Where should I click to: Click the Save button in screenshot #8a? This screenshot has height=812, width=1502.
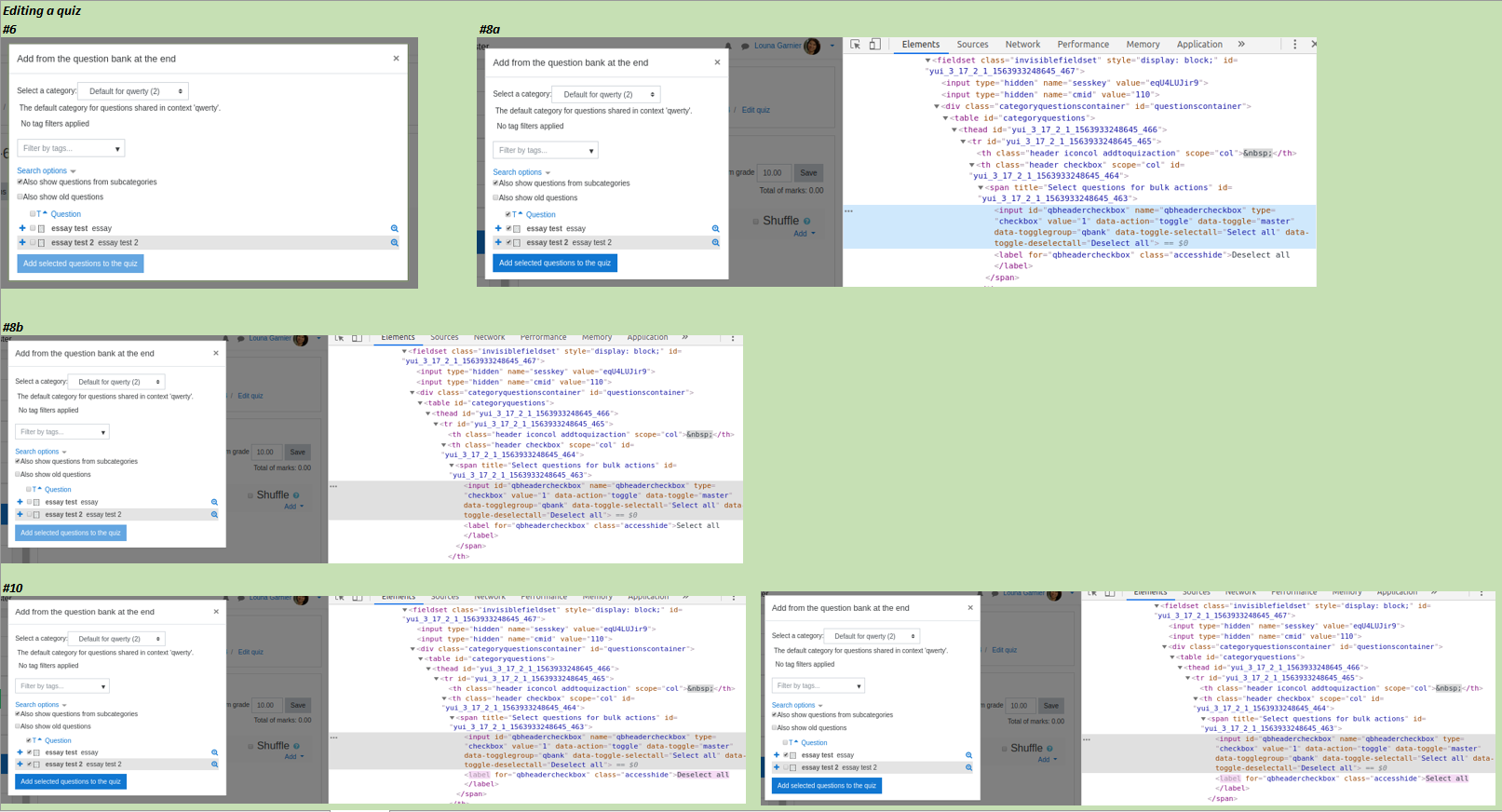(808, 172)
